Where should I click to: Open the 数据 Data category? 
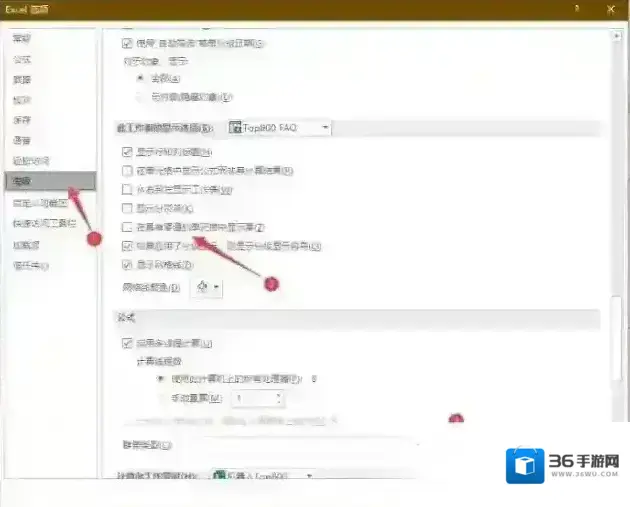pyautogui.click(x=22, y=80)
